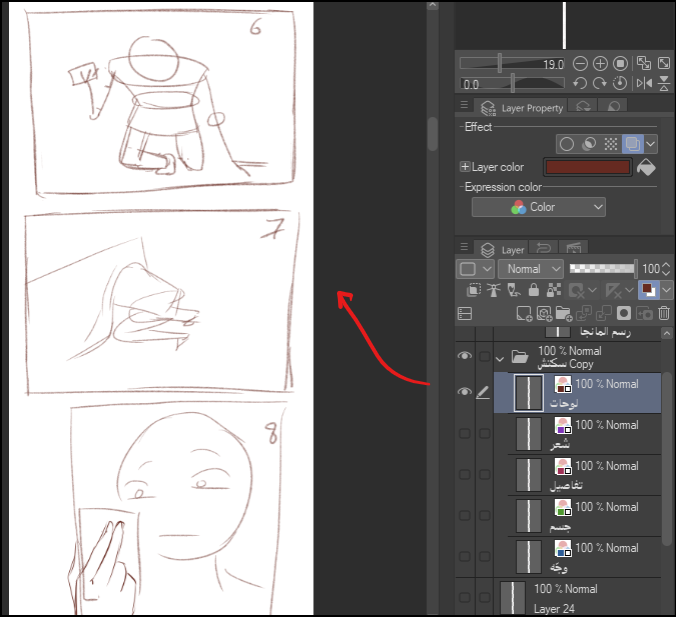Open the Layer Property panel menu

464,105
